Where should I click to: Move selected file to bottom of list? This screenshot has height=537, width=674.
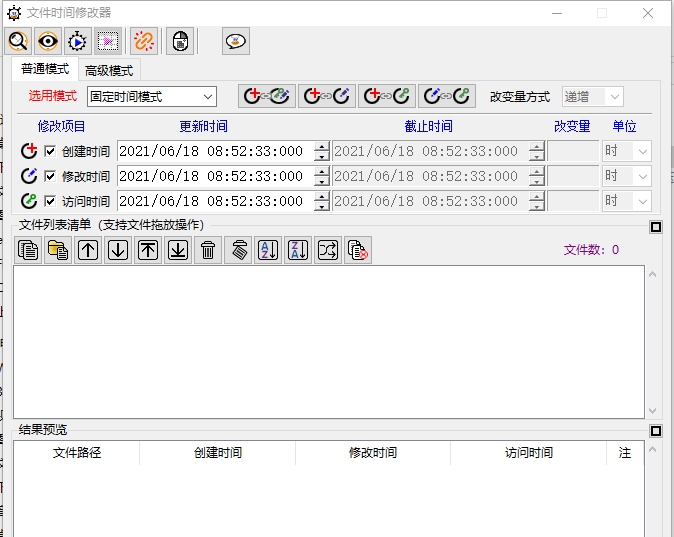click(x=178, y=250)
